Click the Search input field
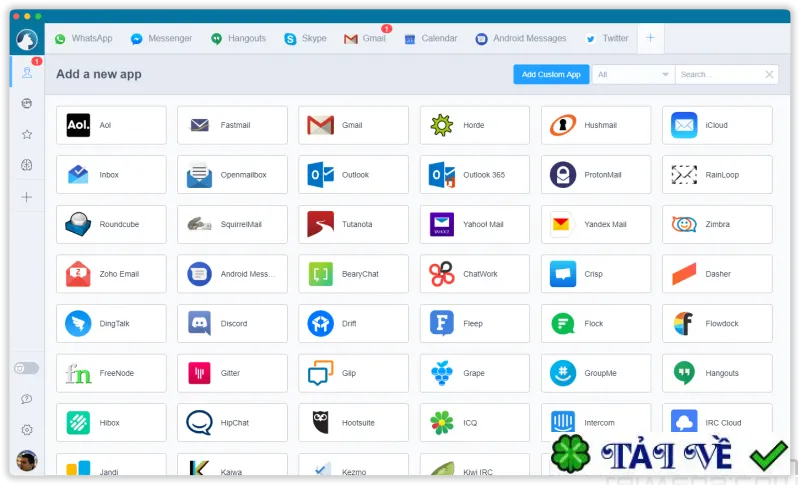Viewport: 800px width, 485px height. [x=719, y=74]
